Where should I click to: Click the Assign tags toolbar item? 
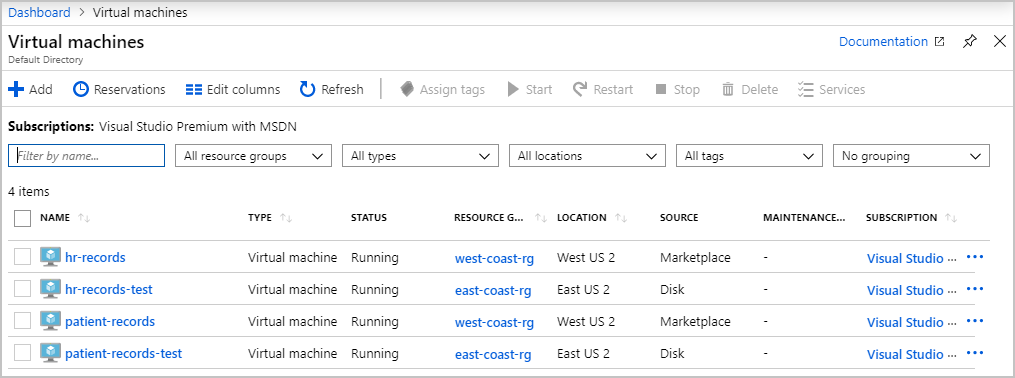(x=442, y=89)
